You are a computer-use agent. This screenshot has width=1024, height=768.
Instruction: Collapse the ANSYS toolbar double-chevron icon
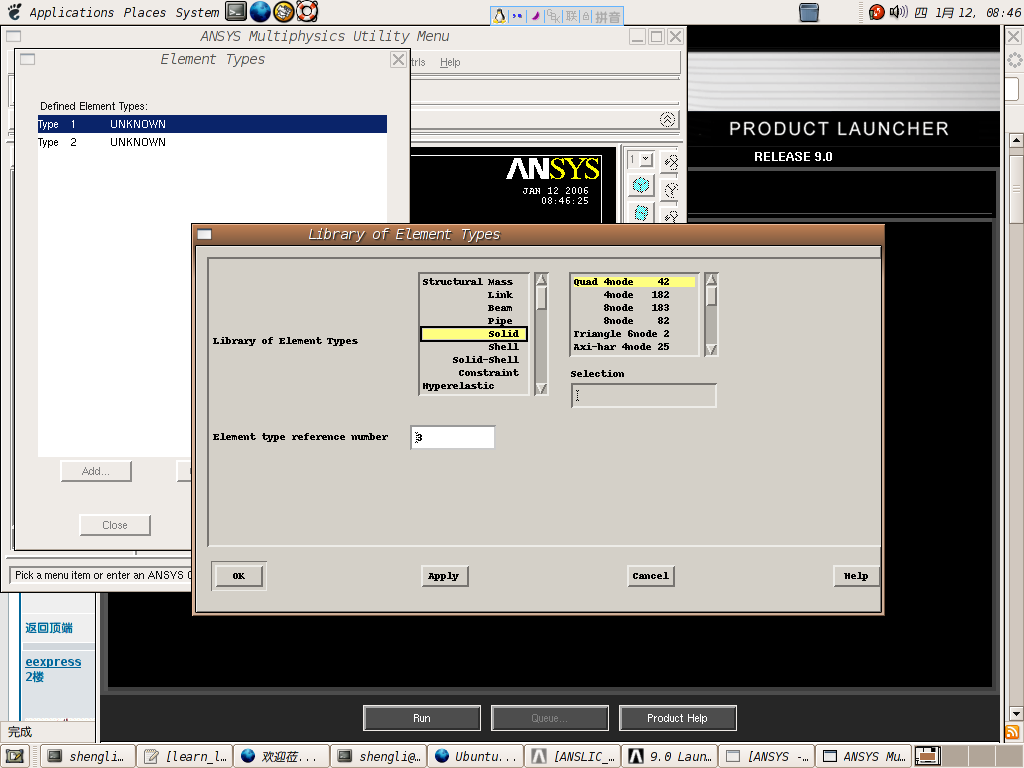(667, 120)
